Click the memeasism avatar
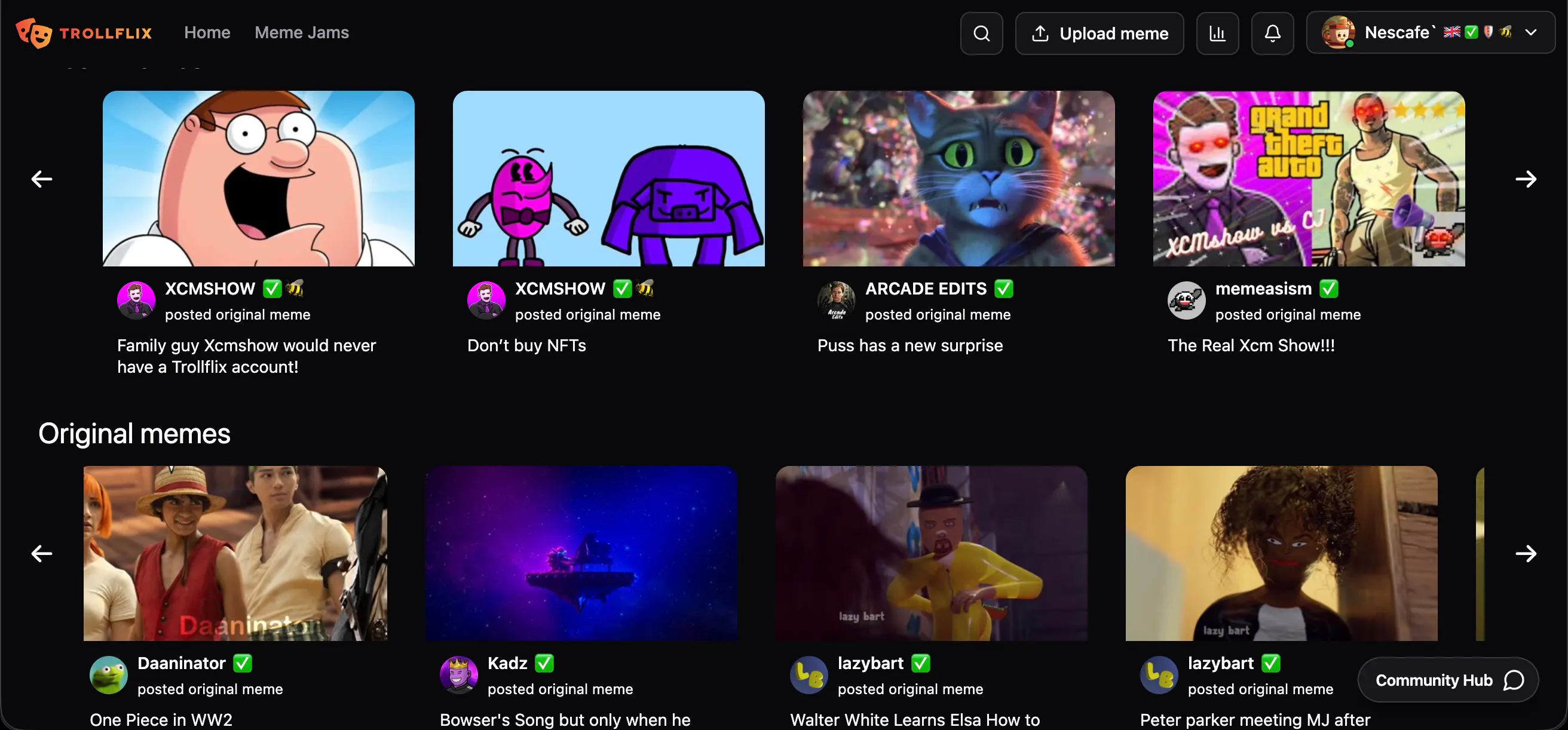The width and height of the screenshot is (1568, 730). point(1186,300)
